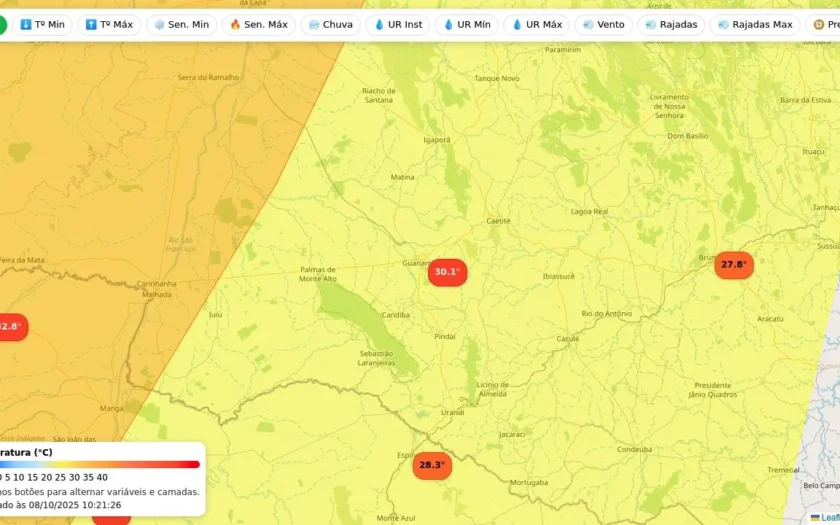Viewport: 840px width, 525px height.
Task: Click the Condeúba town label
Action: 634,449
